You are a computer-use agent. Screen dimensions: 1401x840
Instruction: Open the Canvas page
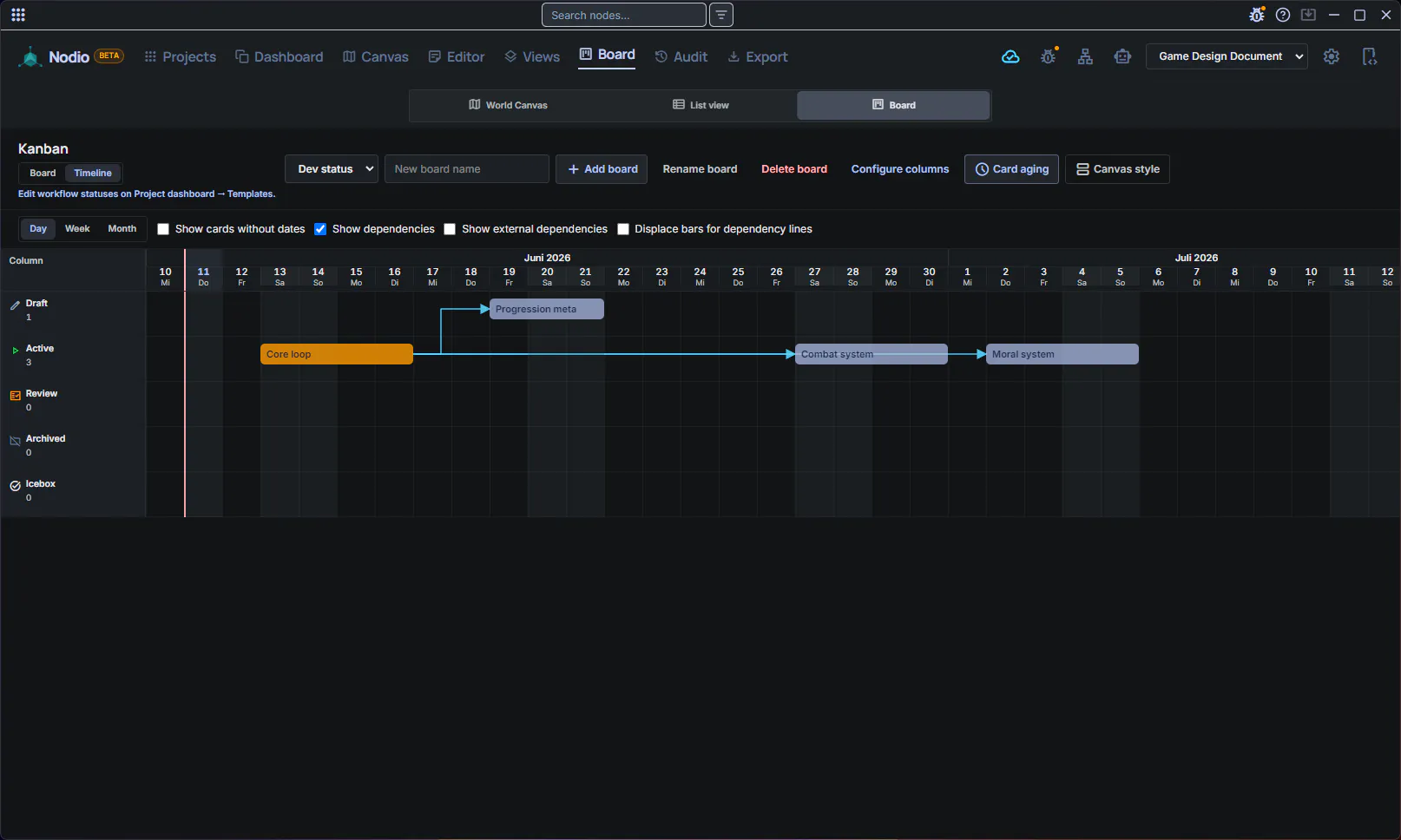point(376,56)
